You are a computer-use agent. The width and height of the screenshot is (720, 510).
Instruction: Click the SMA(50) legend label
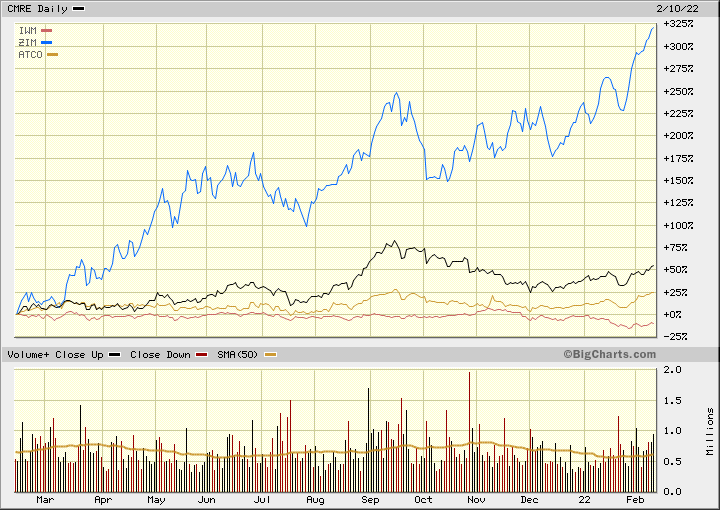pos(238,354)
